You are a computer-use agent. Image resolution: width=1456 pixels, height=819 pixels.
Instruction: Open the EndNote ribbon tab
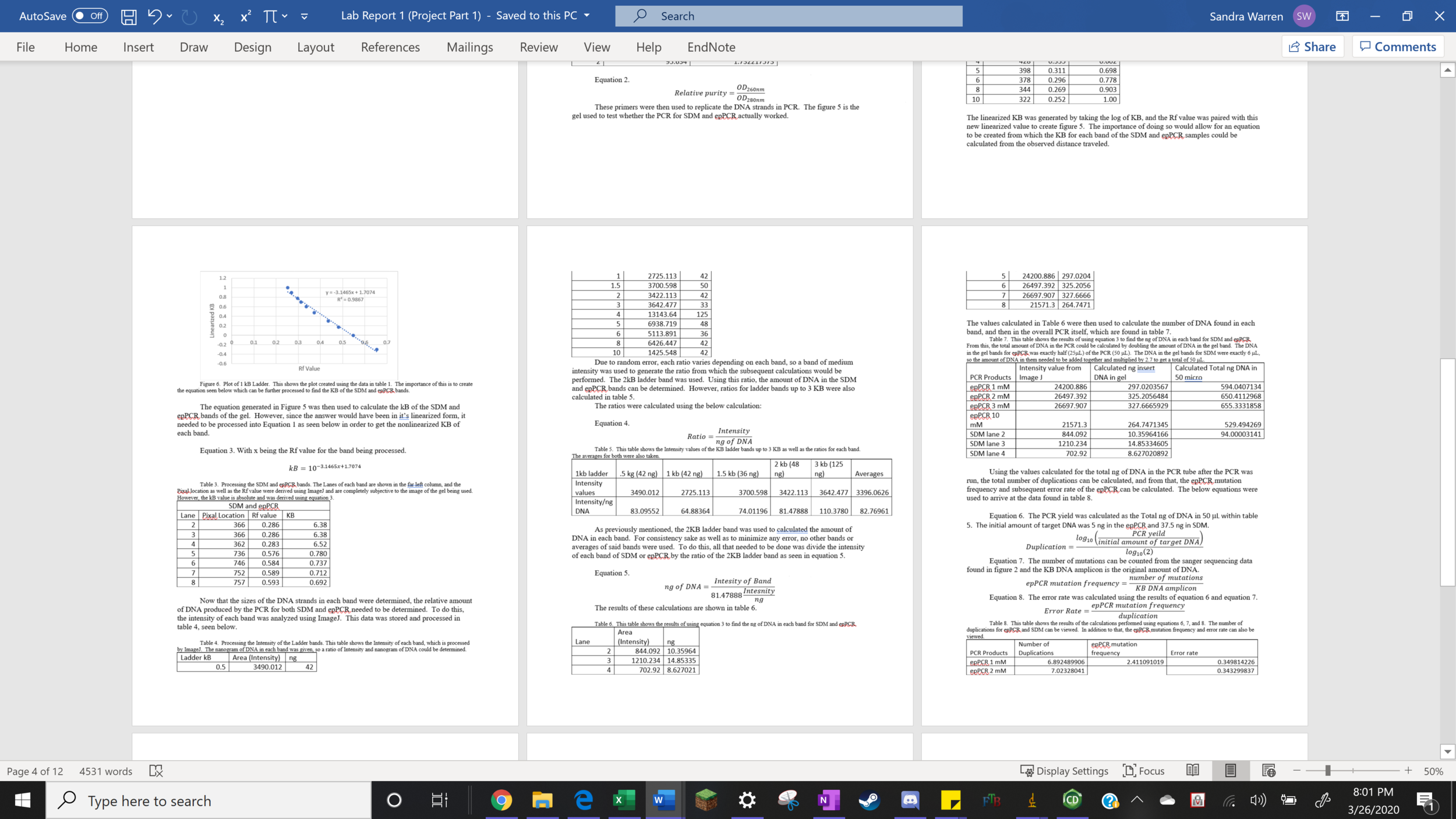[x=711, y=47]
